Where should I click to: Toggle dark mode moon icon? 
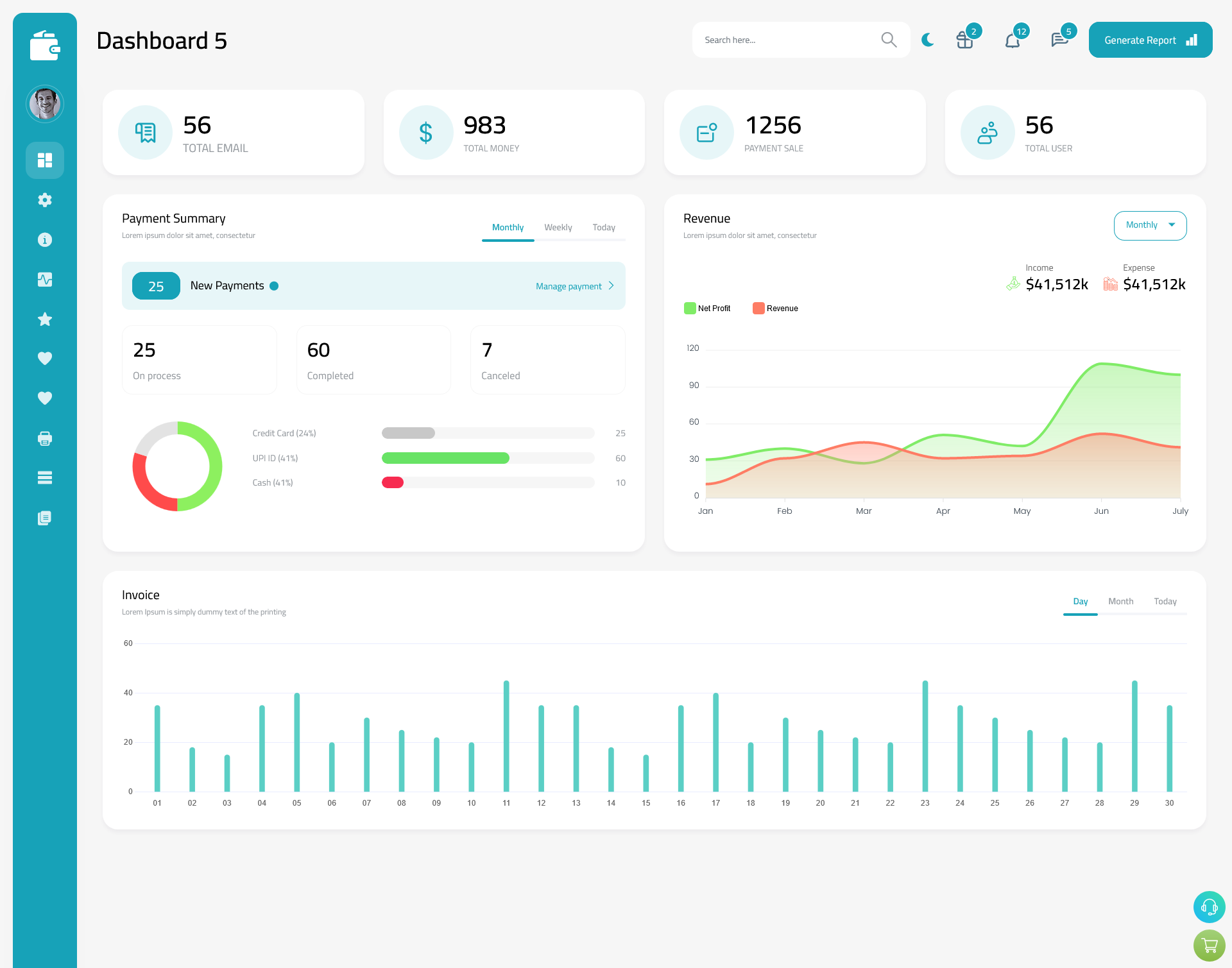coord(929,39)
